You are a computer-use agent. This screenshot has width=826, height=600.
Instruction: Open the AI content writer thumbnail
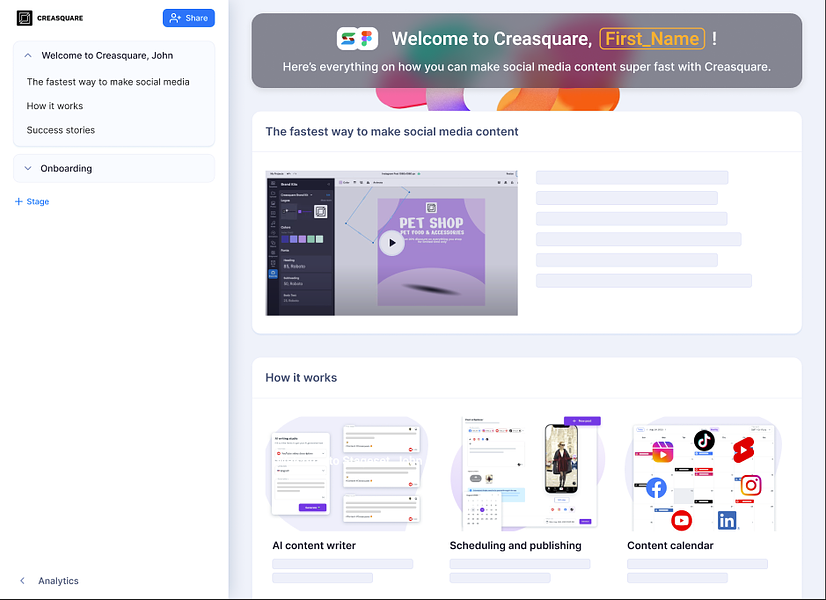[348, 474]
